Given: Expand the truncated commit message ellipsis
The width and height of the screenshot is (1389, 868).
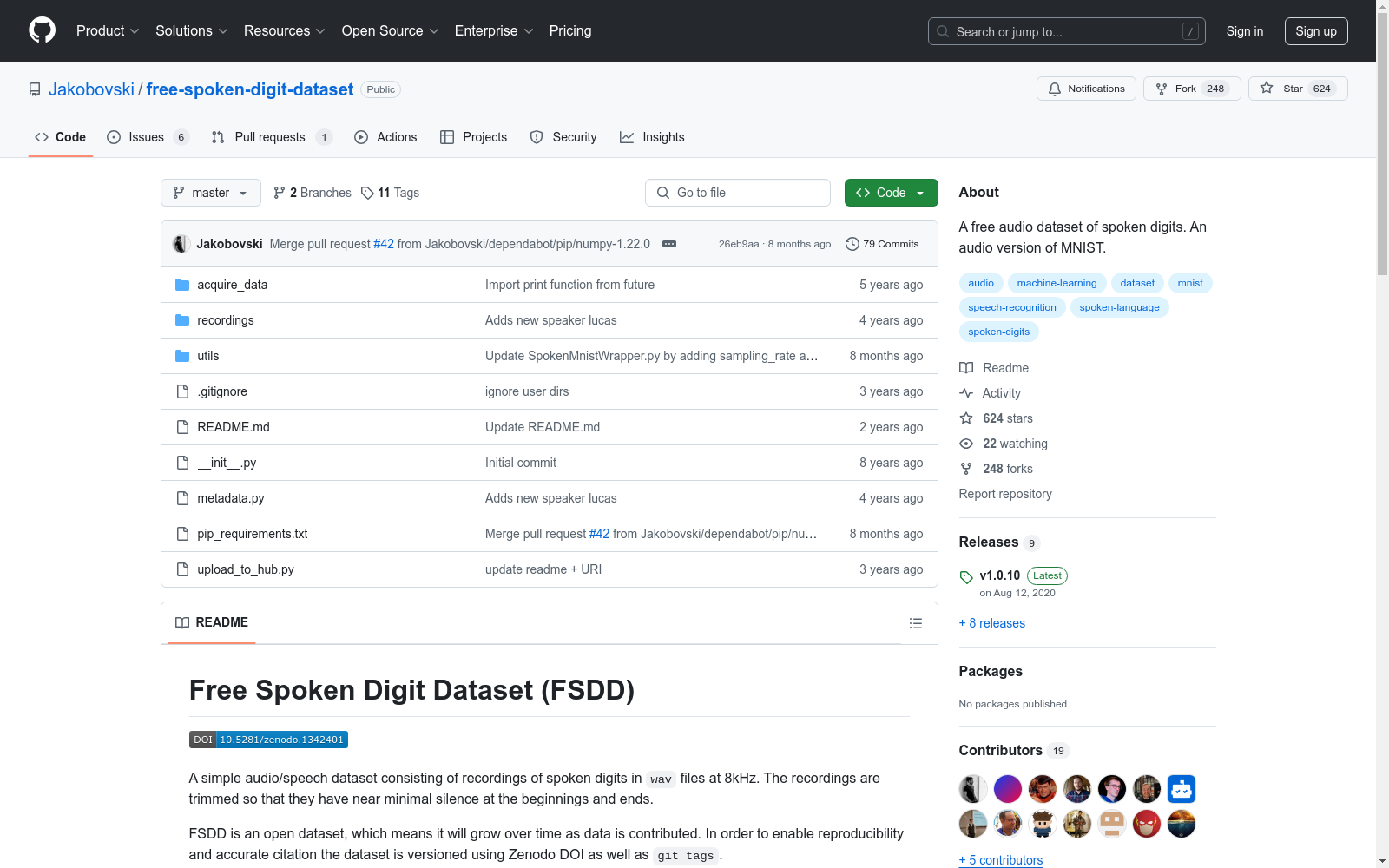Looking at the screenshot, I should pos(668,244).
